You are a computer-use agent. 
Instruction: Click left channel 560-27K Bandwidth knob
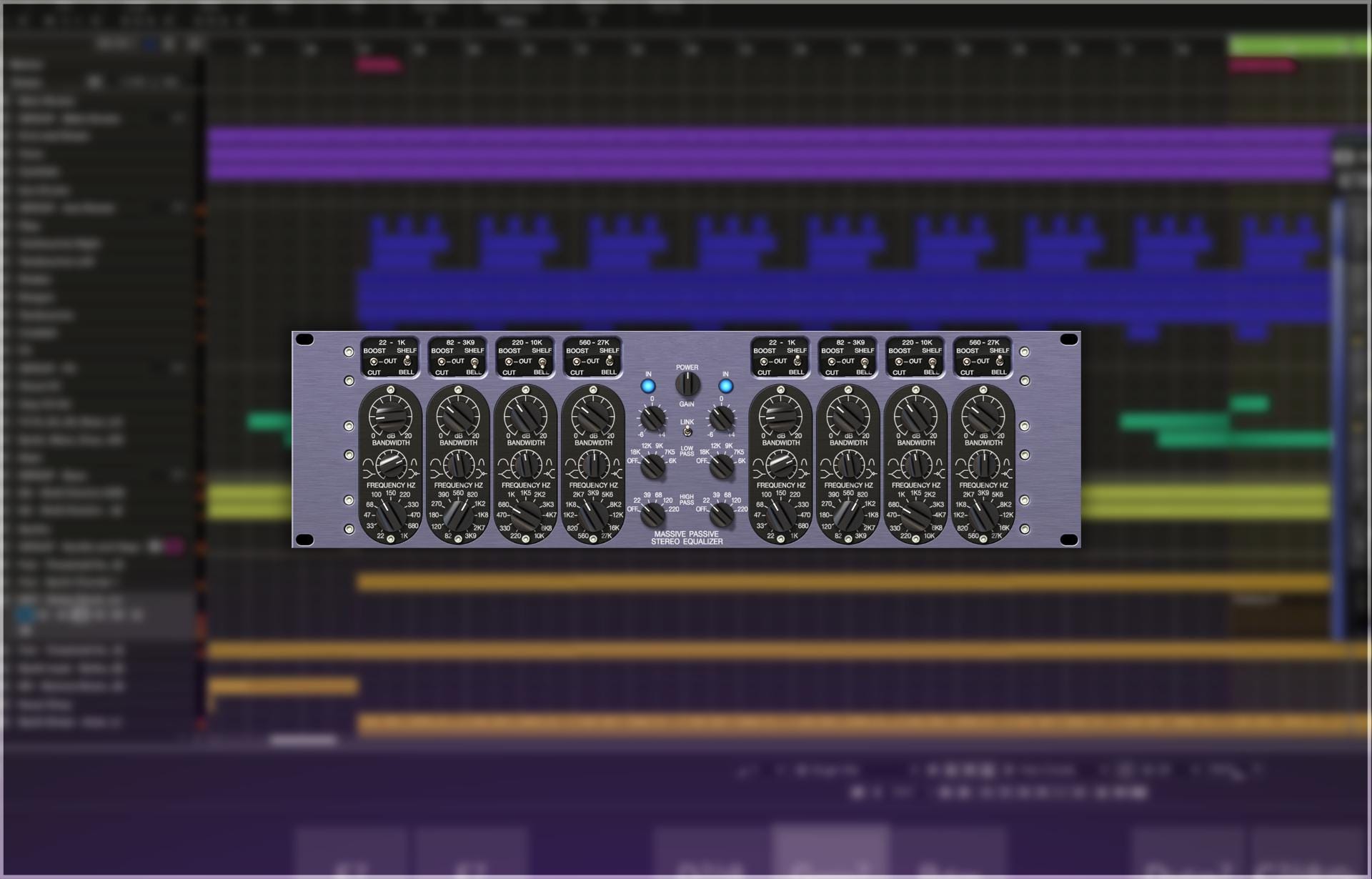pyautogui.click(x=593, y=465)
